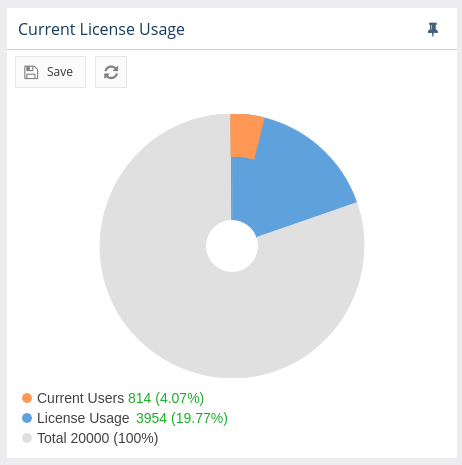Image resolution: width=462 pixels, height=465 pixels.
Task: Select the orange Current Users pie slice
Action: (244, 137)
